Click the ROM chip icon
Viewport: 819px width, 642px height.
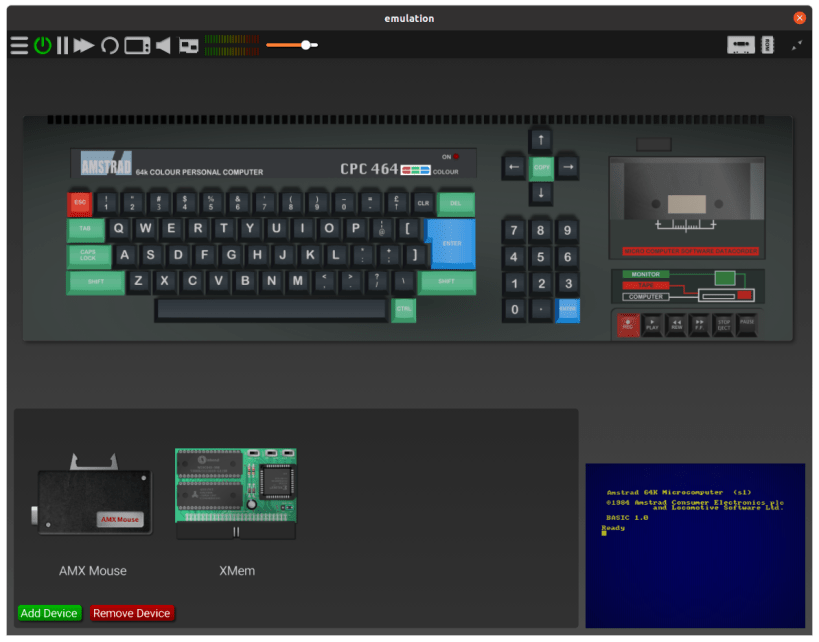[x=767, y=45]
